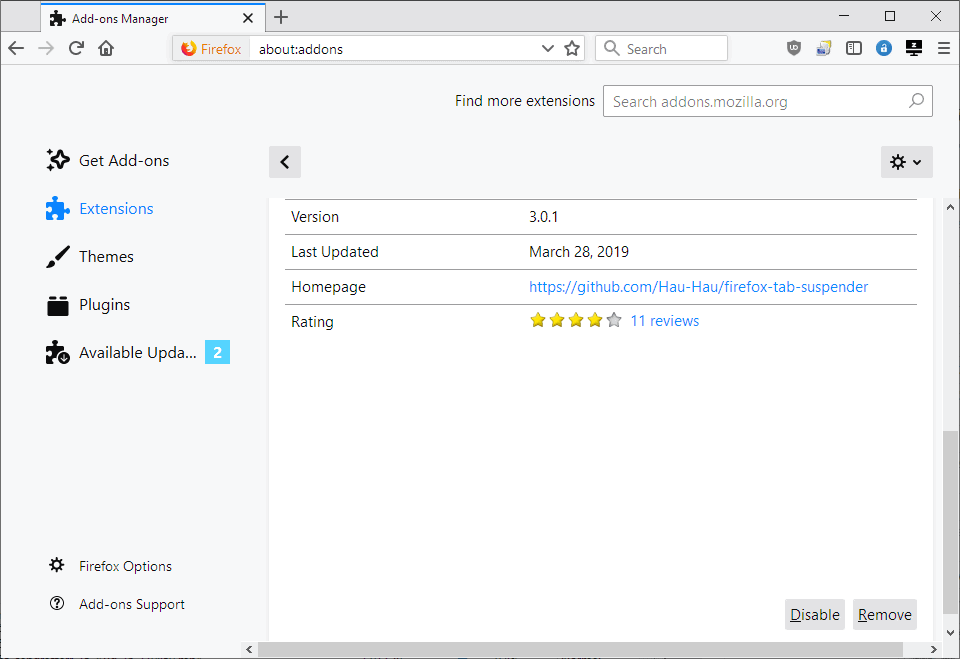This screenshot has width=960, height=659.
Task: Open the gear tools dropdown for add-ons
Action: pyautogui.click(x=906, y=162)
